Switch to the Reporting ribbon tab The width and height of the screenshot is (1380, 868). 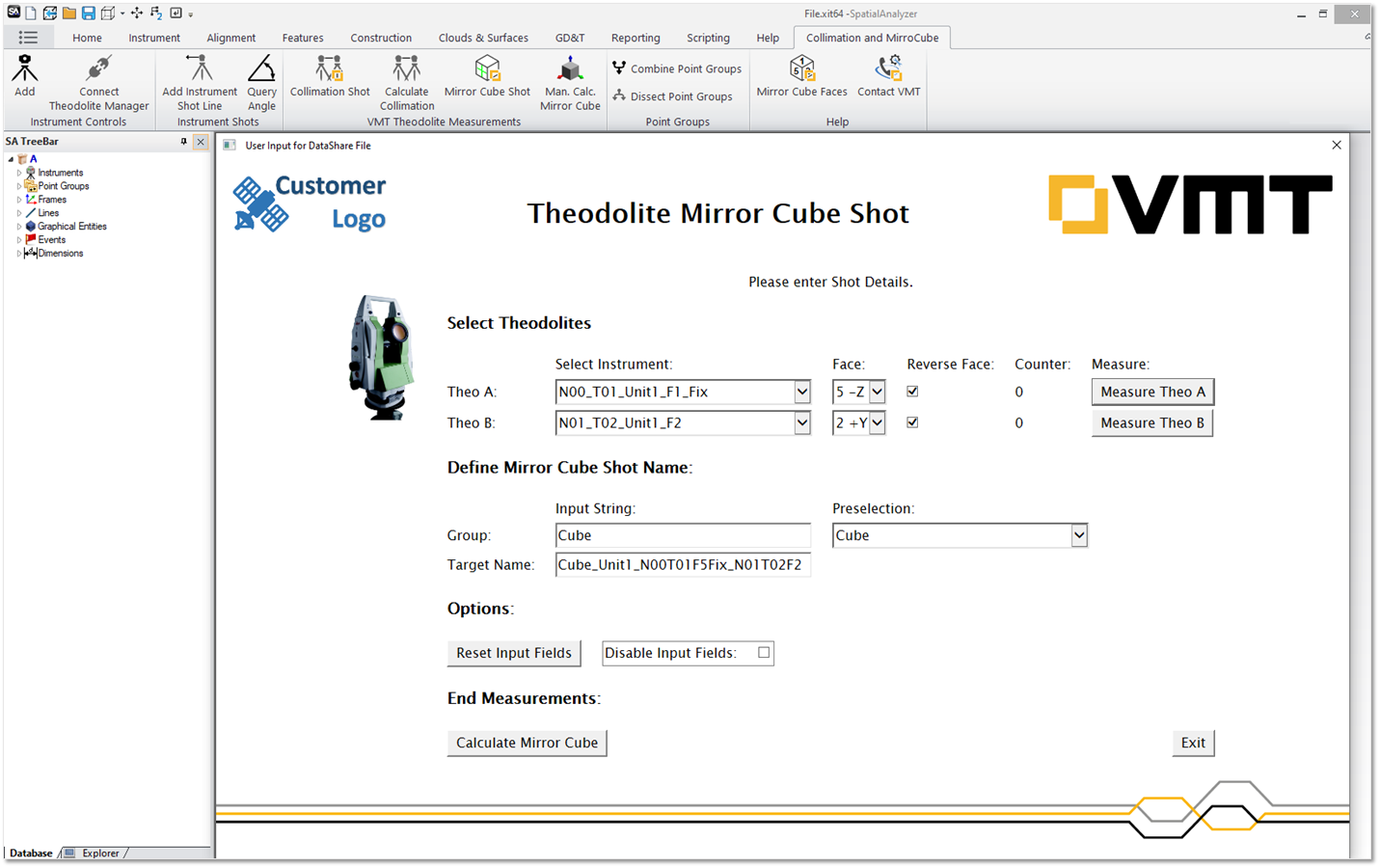click(x=636, y=38)
